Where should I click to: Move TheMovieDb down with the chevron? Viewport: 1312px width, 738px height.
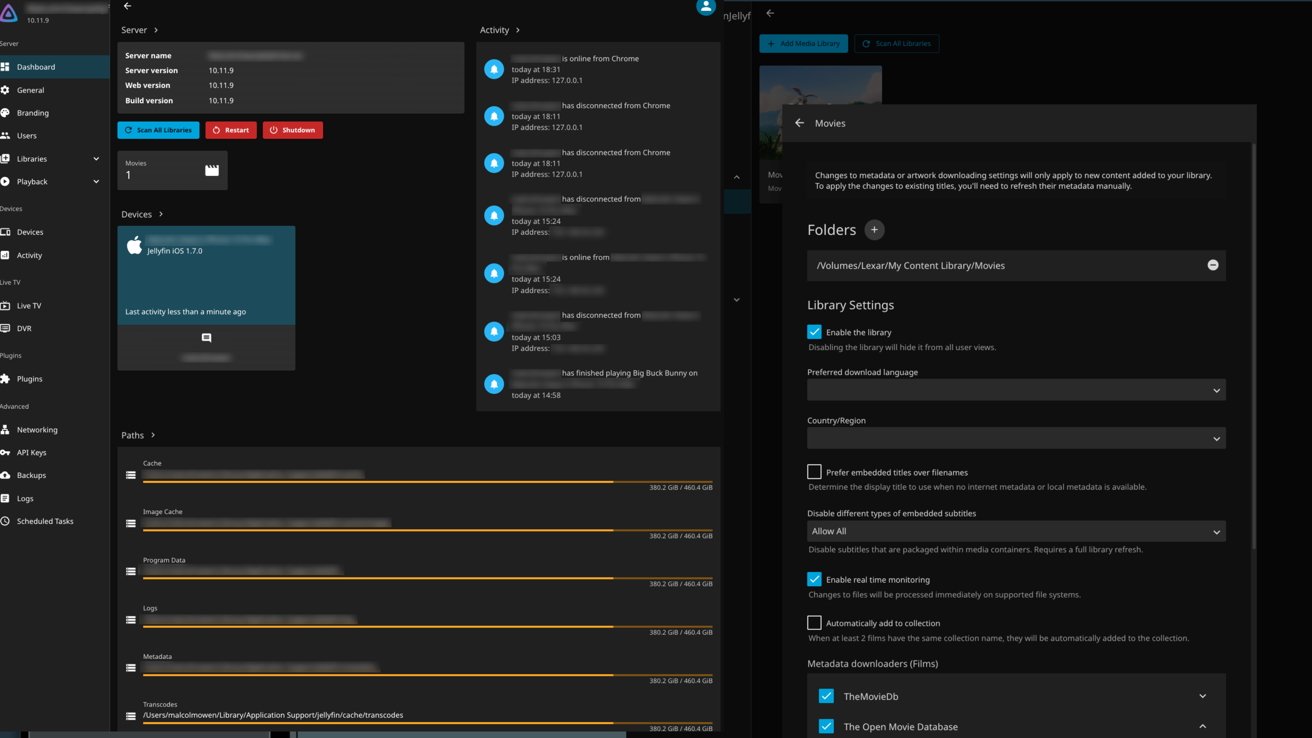1202,696
